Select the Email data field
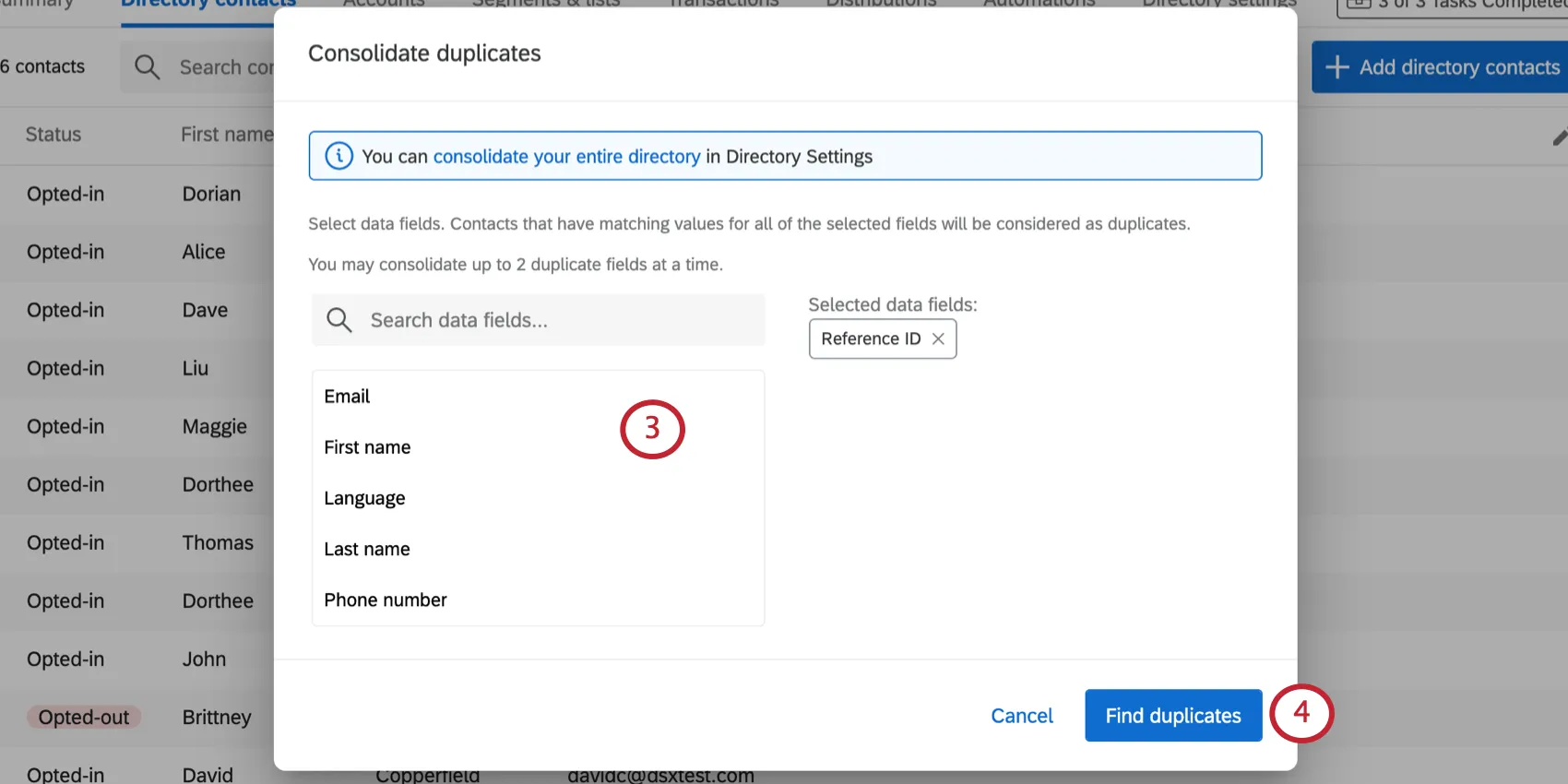 click(x=347, y=397)
